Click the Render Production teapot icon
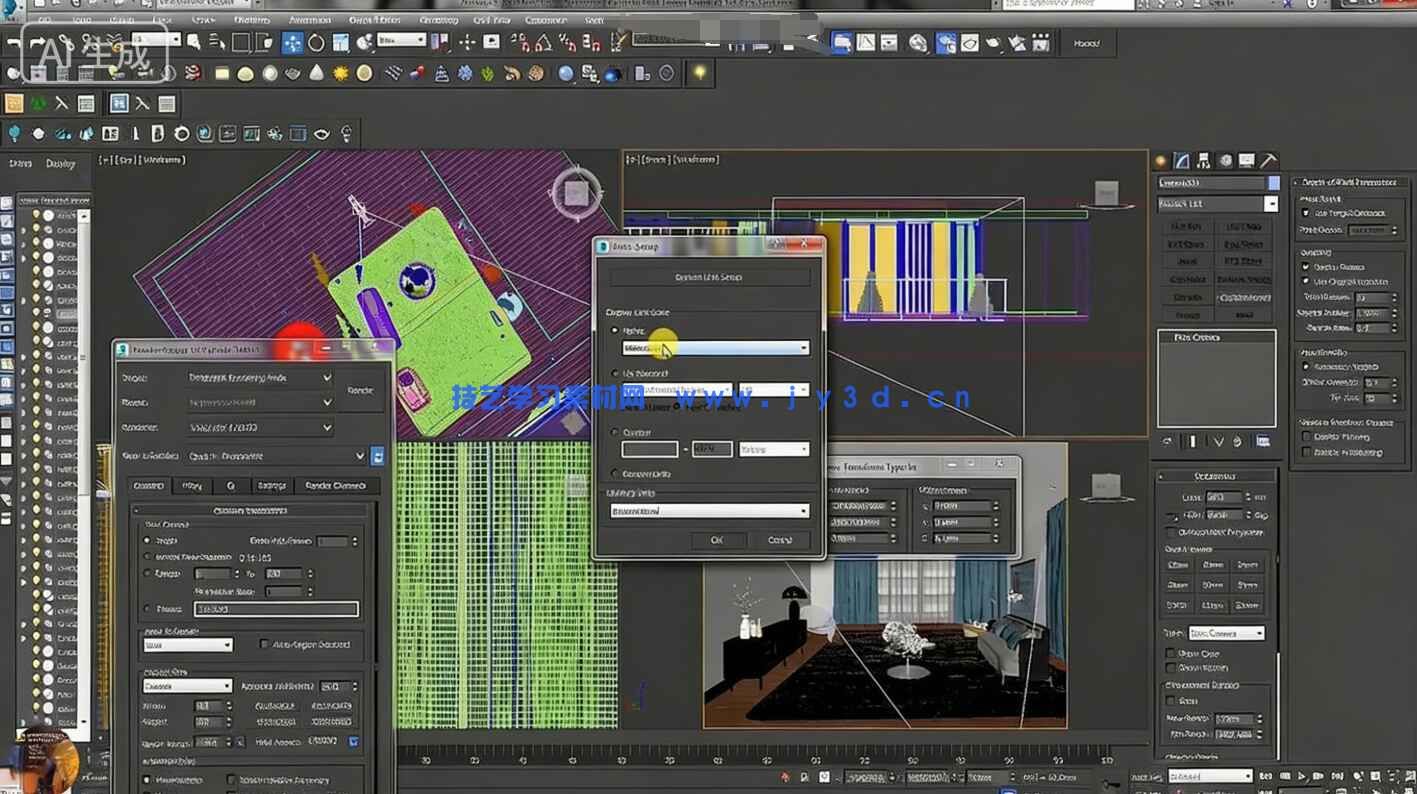The image size is (1417, 794). coord(992,42)
